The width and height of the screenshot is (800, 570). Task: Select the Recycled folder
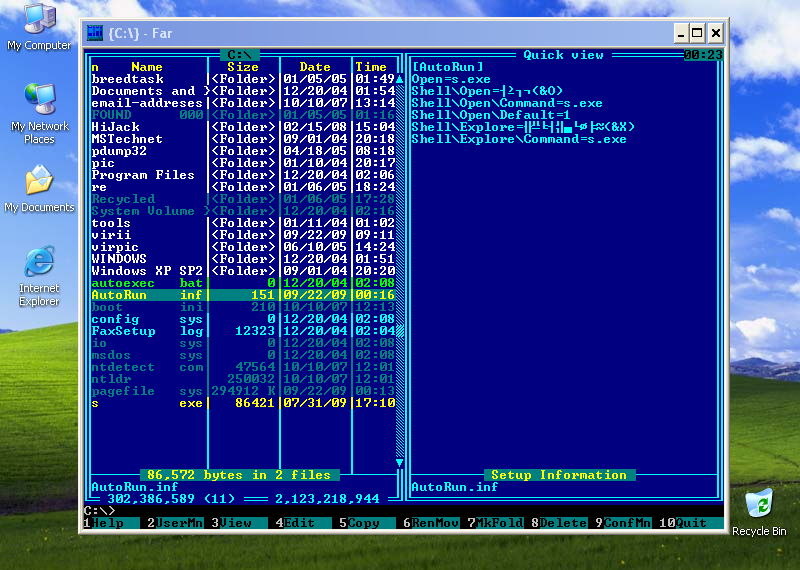coord(243,199)
